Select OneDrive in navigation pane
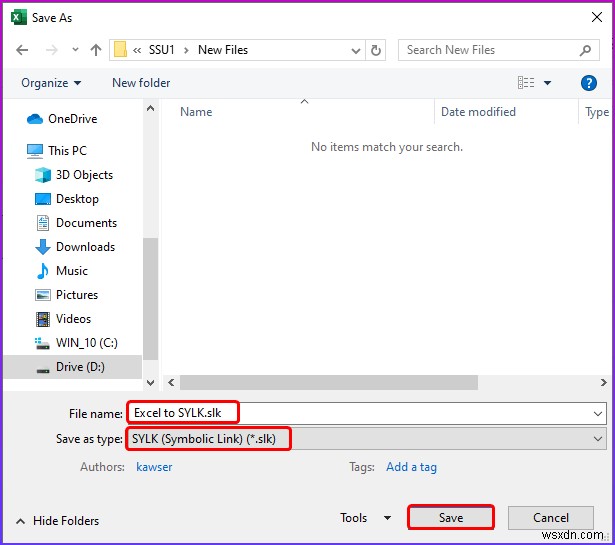This screenshot has width=615, height=545. (x=72, y=119)
